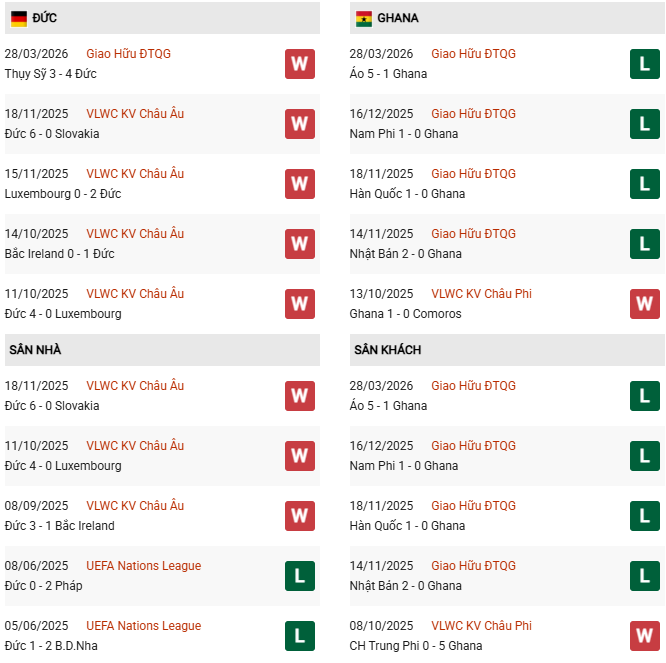
Task: Click the W badge for CH Trung Phi 0 - 5 Ghana
Action: tap(645, 636)
